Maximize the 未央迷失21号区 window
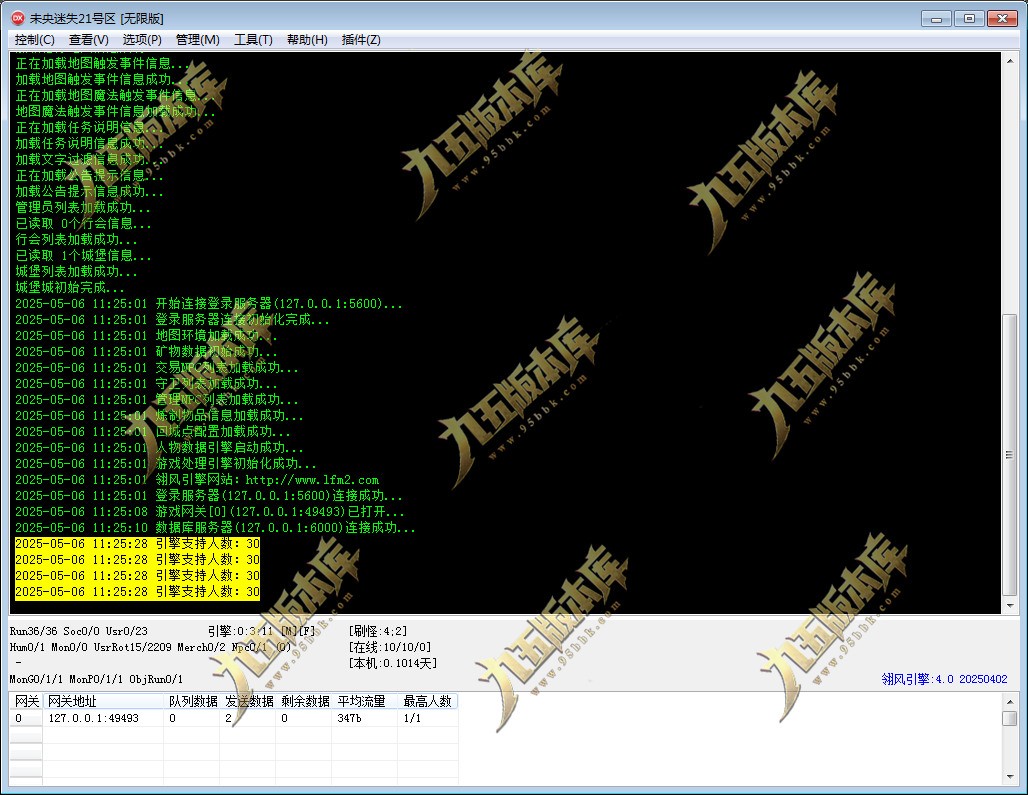The image size is (1028, 795). [x=968, y=18]
